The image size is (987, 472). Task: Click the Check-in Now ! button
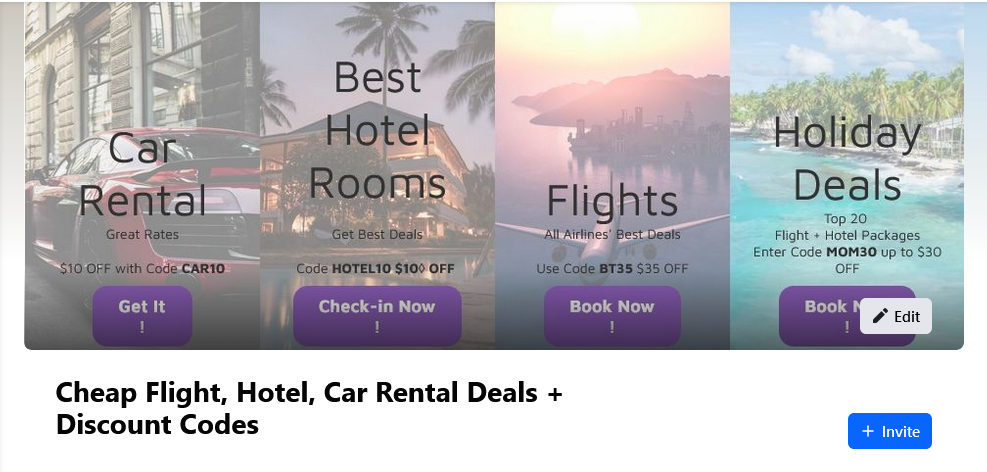tap(377, 316)
